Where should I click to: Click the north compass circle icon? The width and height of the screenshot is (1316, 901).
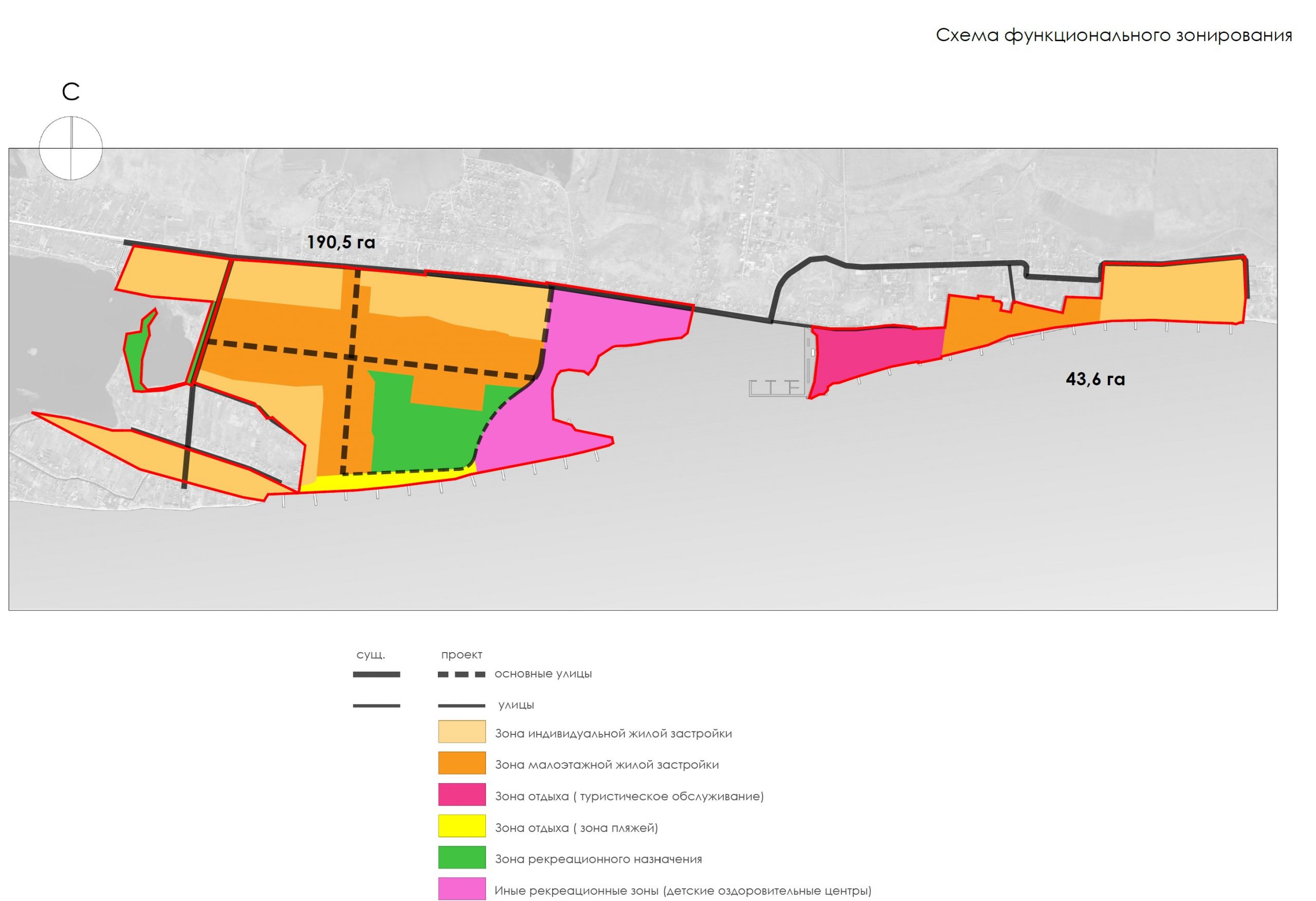click(x=71, y=149)
